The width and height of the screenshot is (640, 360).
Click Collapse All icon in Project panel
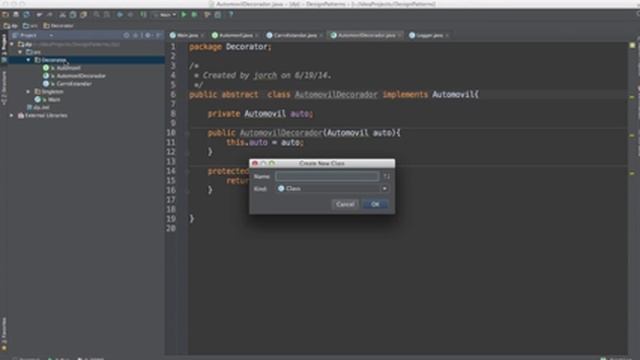136,36
